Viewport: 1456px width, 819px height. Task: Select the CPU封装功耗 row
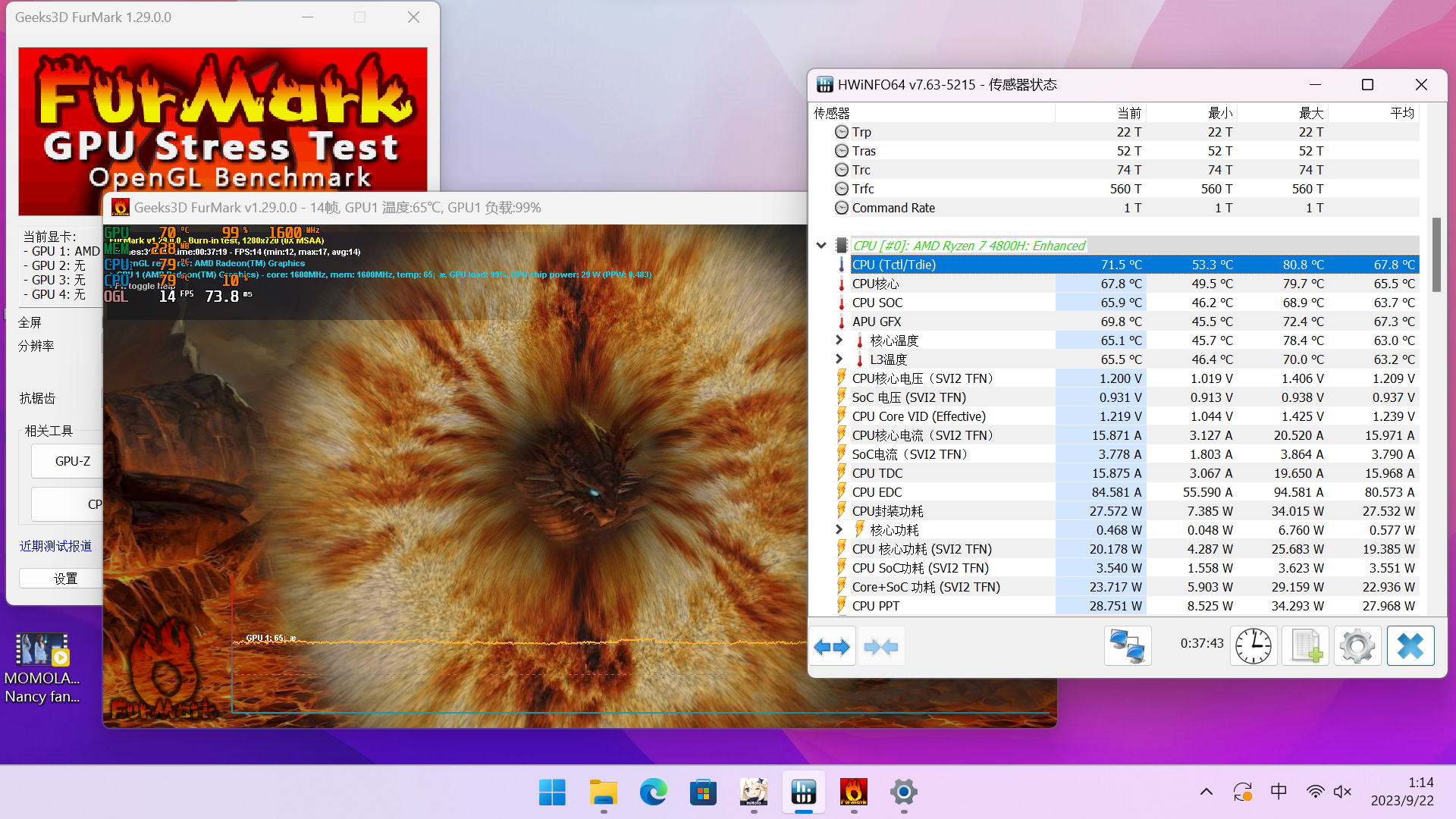(x=1127, y=511)
